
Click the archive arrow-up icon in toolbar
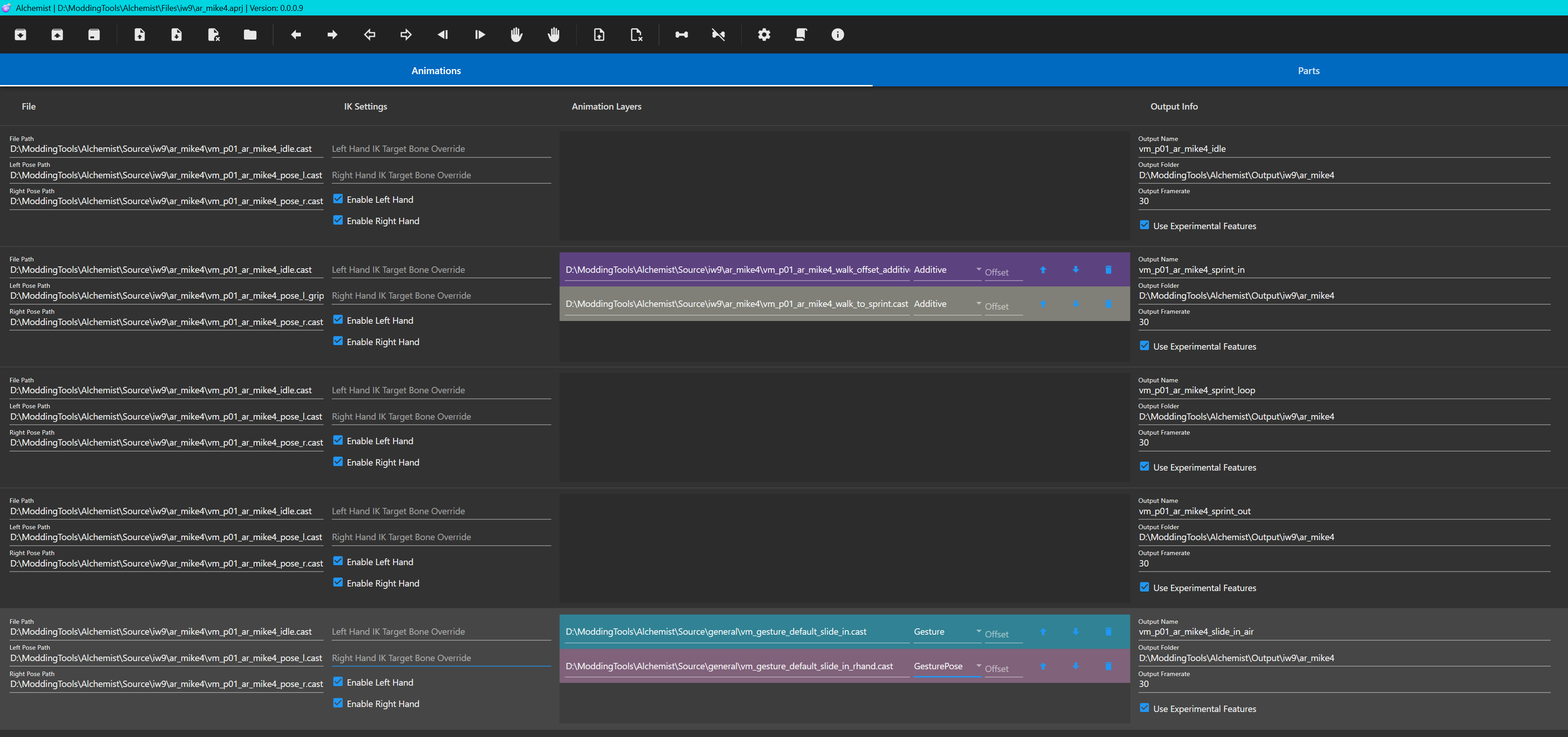[x=57, y=35]
